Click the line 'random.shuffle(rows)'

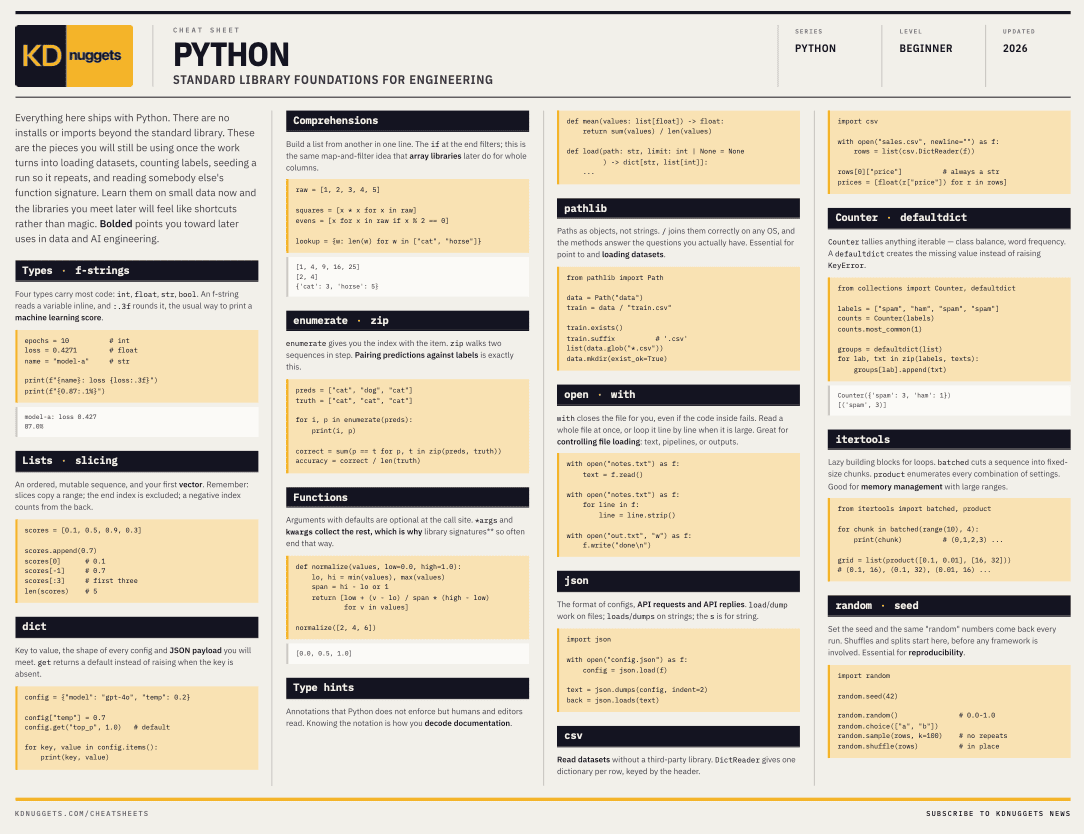tap(877, 746)
